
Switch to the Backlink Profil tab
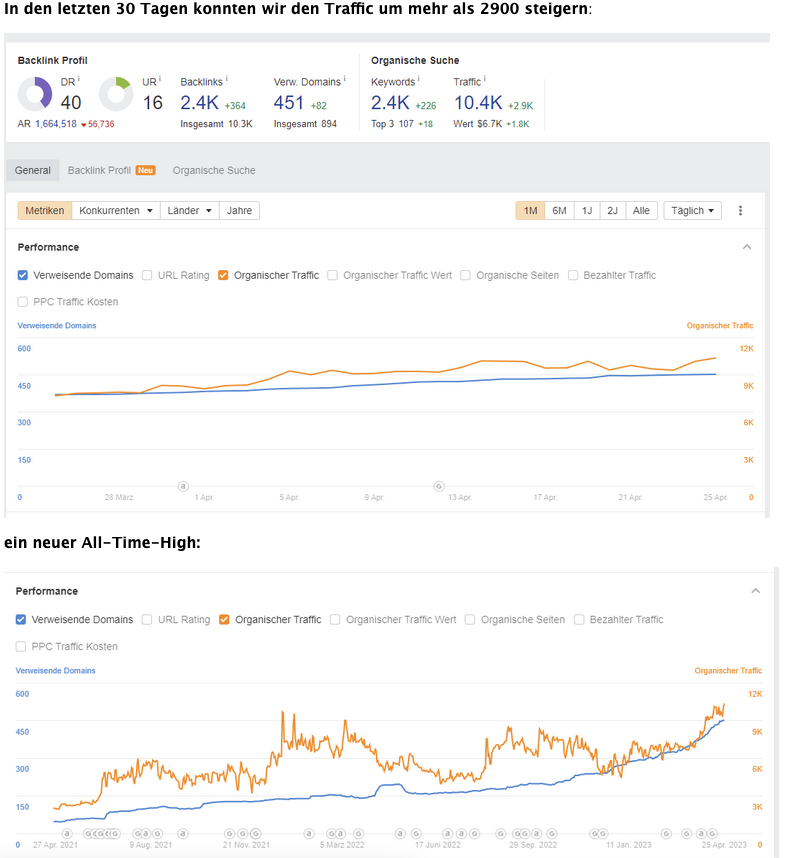point(110,171)
